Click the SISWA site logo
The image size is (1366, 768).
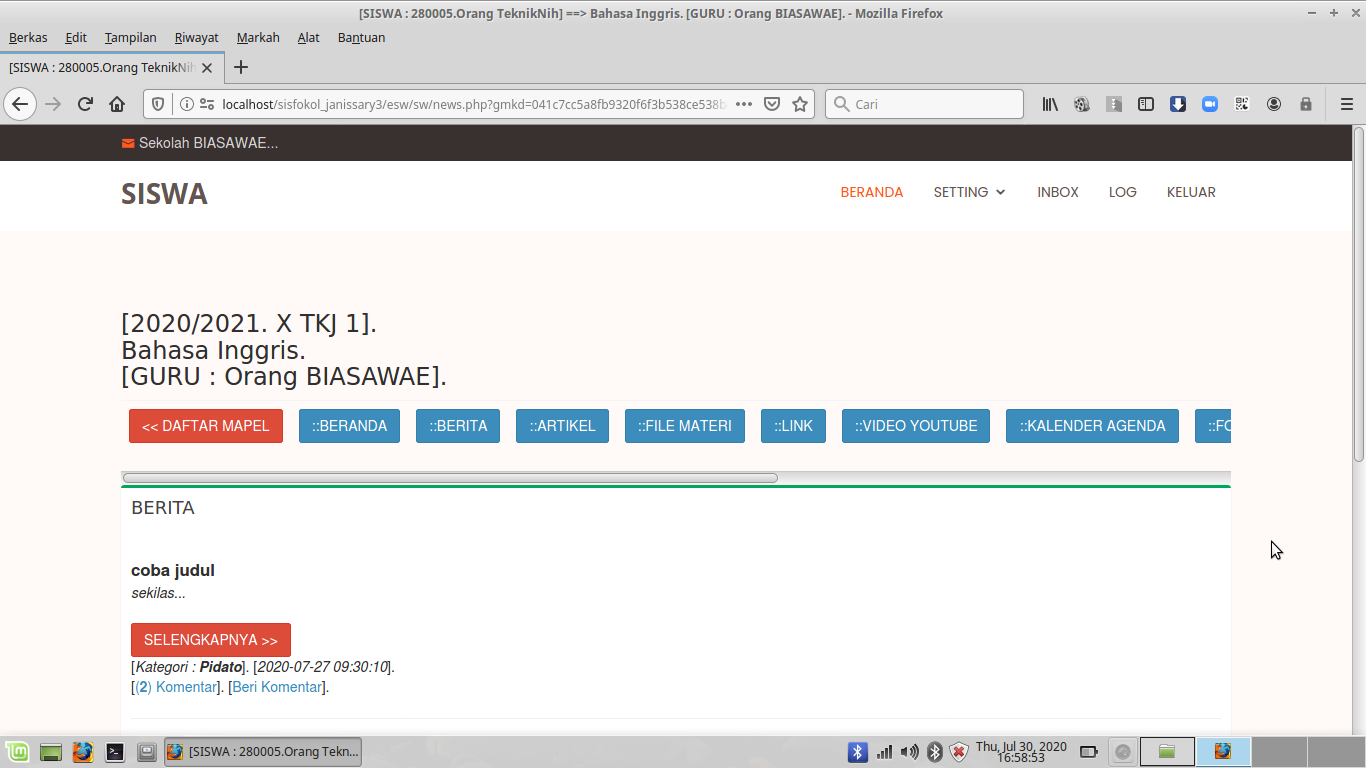pyautogui.click(x=164, y=194)
